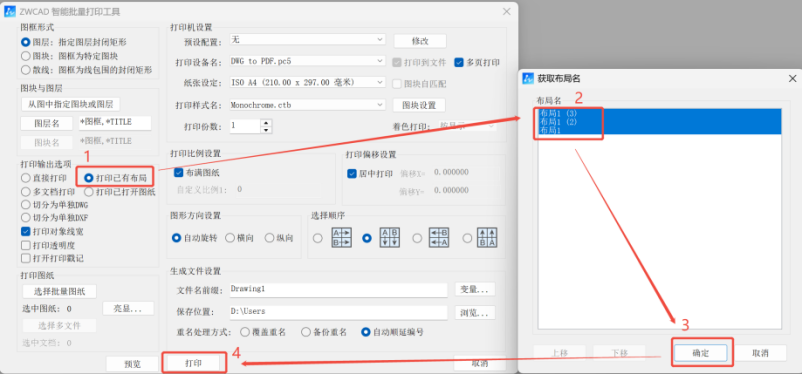Select top-down left-to-right order icon (A B ↓)

coord(390,238)
